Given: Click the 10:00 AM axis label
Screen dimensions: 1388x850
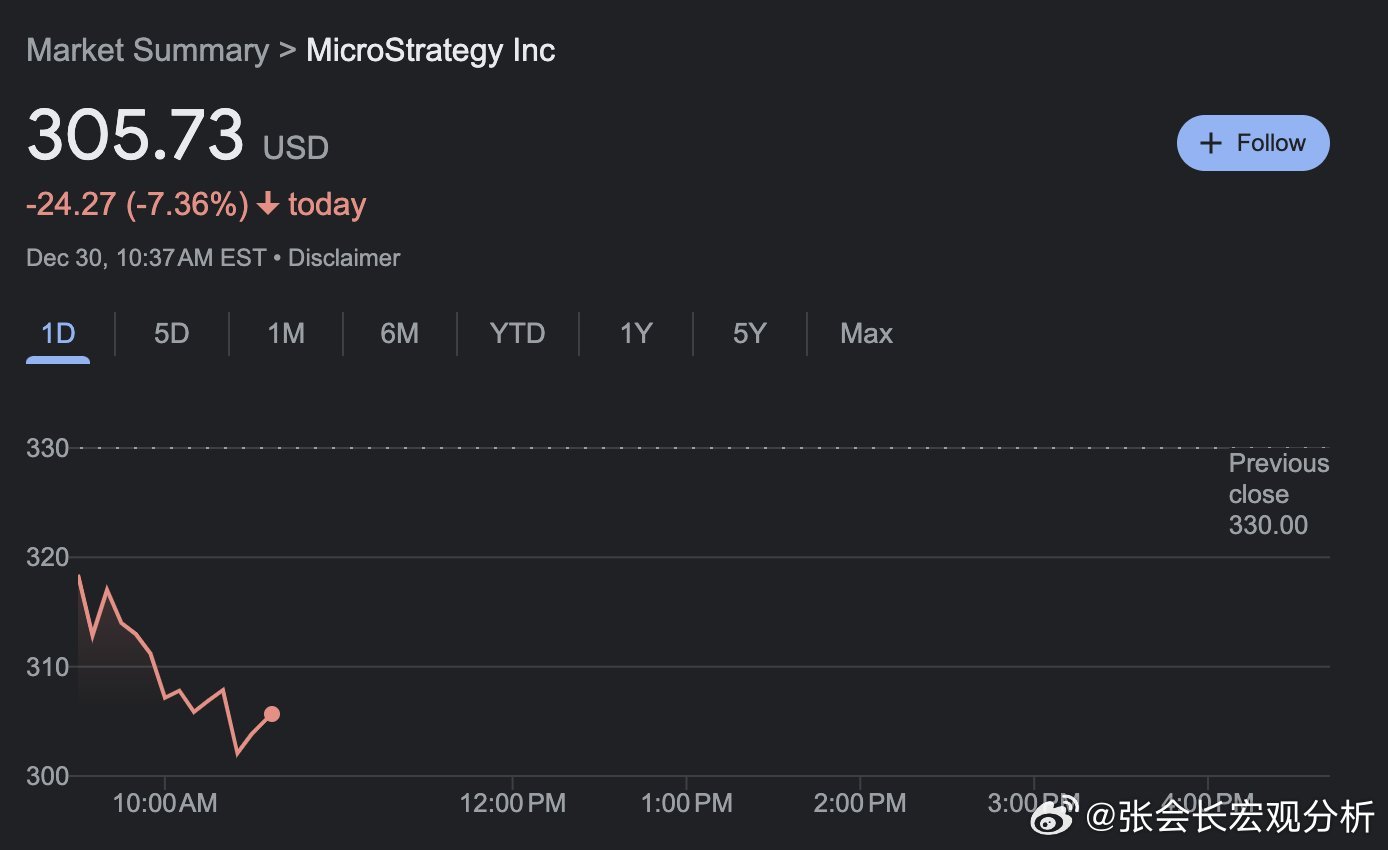Looking at the screenshot, I should [165, 802].
